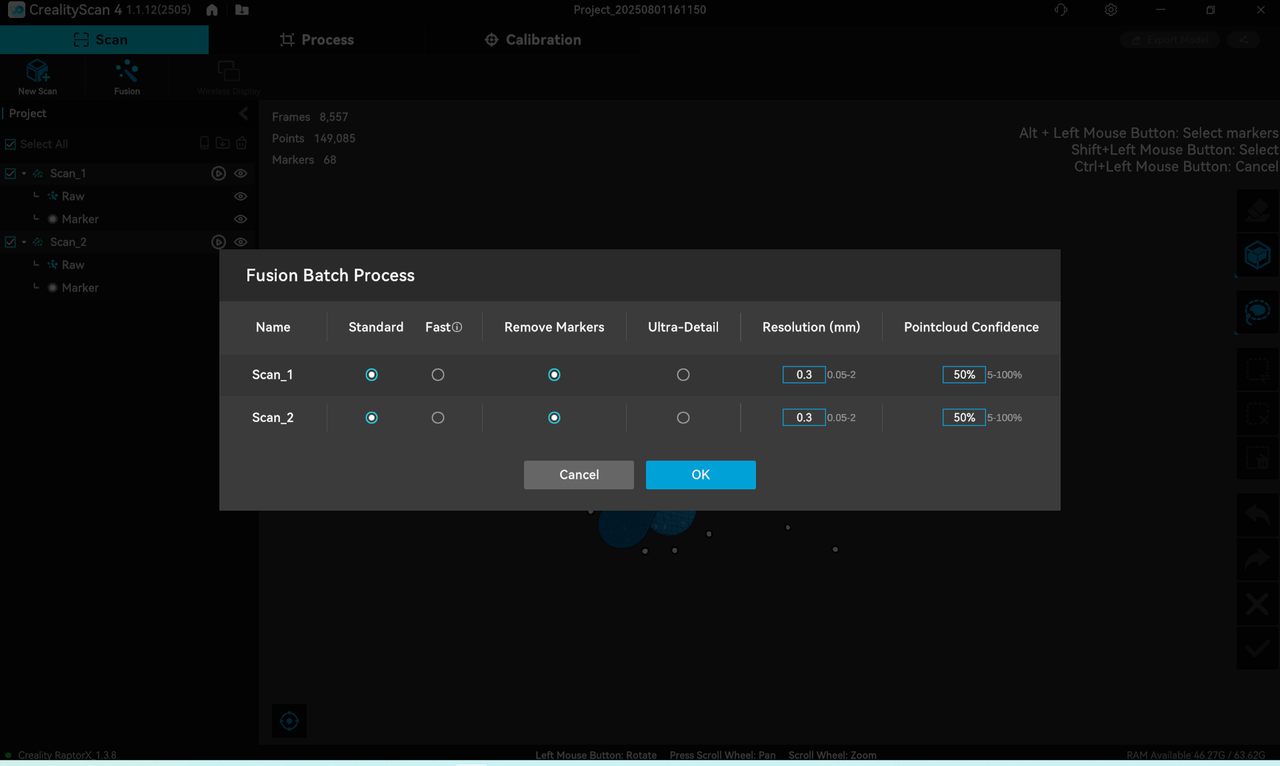Screen dimensions: 1280x766
Task: Click the Fast info icon
Action: [x=457, y=328]
